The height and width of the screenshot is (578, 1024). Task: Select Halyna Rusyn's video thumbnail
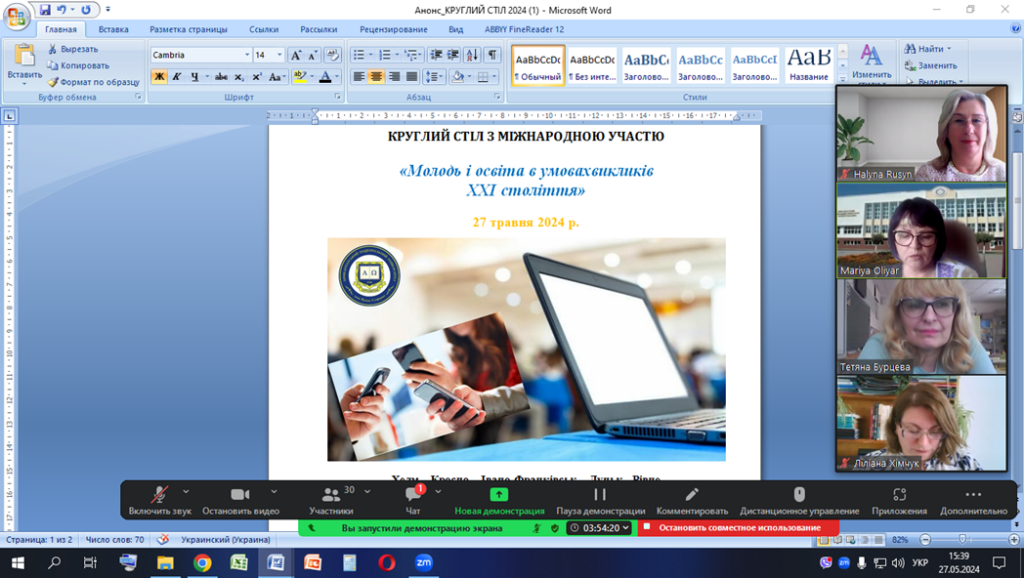point(921,133)
